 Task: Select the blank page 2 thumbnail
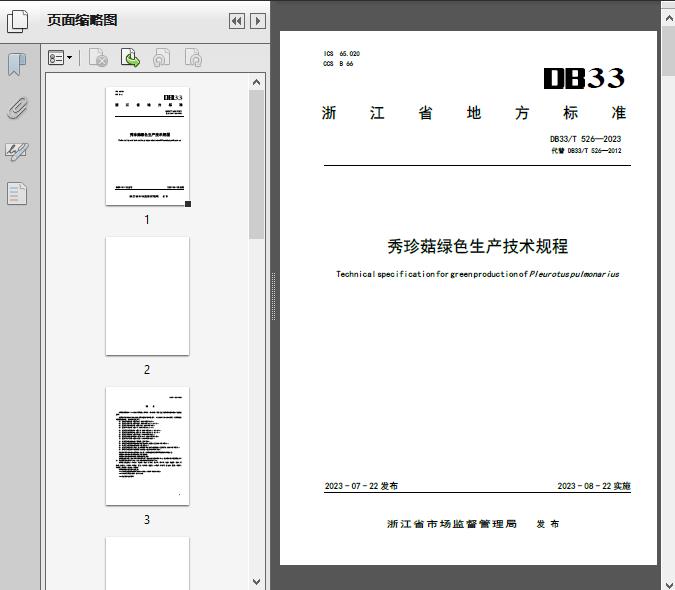147,296
